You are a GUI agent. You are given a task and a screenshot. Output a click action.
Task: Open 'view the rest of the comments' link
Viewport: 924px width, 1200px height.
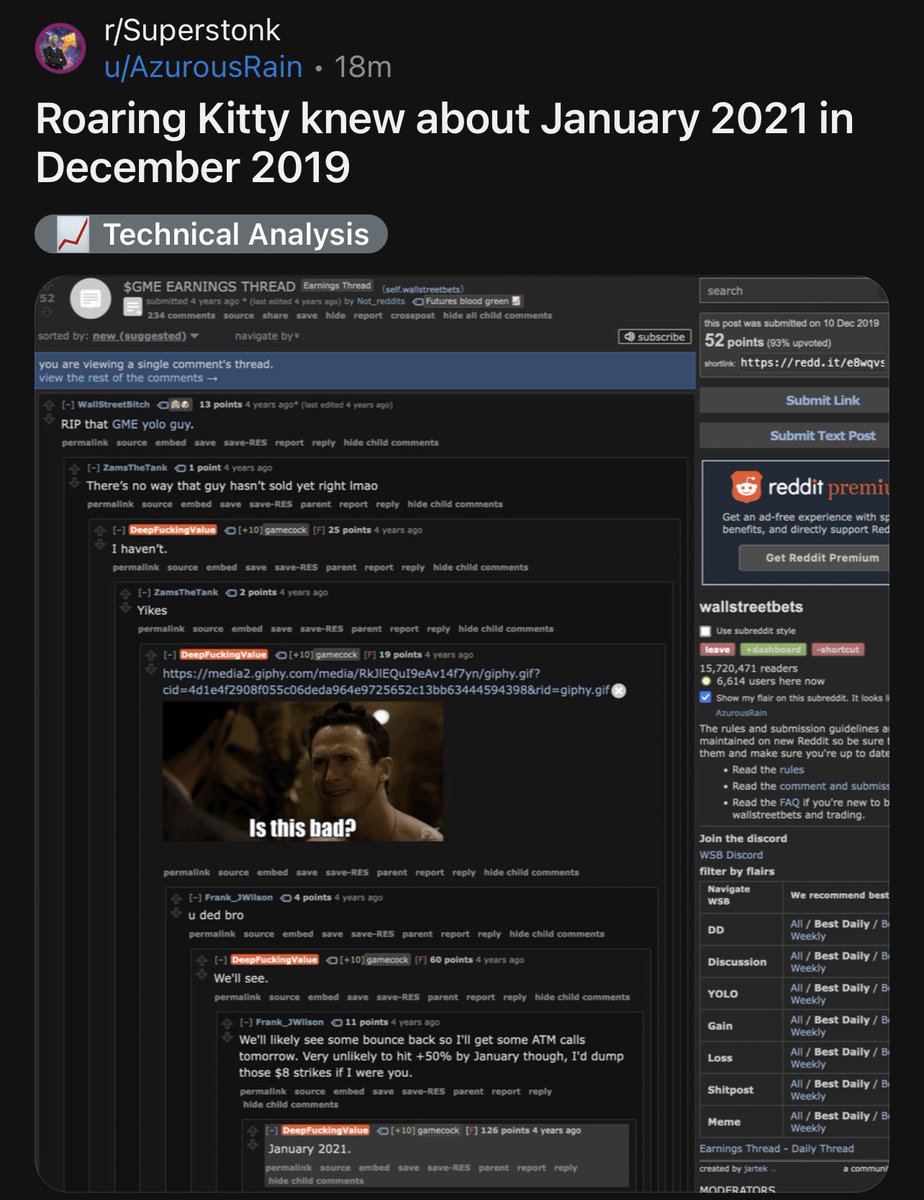128,378
